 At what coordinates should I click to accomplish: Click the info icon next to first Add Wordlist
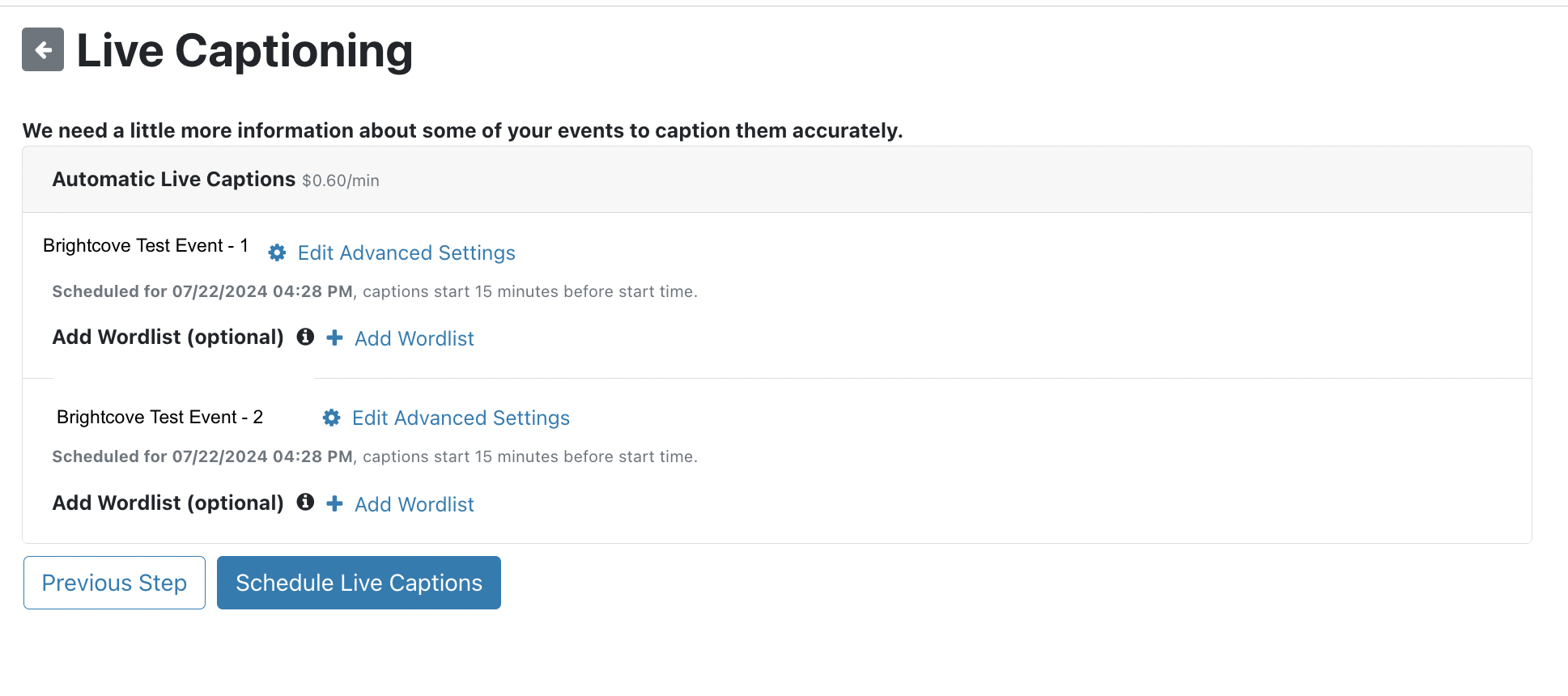tap(305, 337)
